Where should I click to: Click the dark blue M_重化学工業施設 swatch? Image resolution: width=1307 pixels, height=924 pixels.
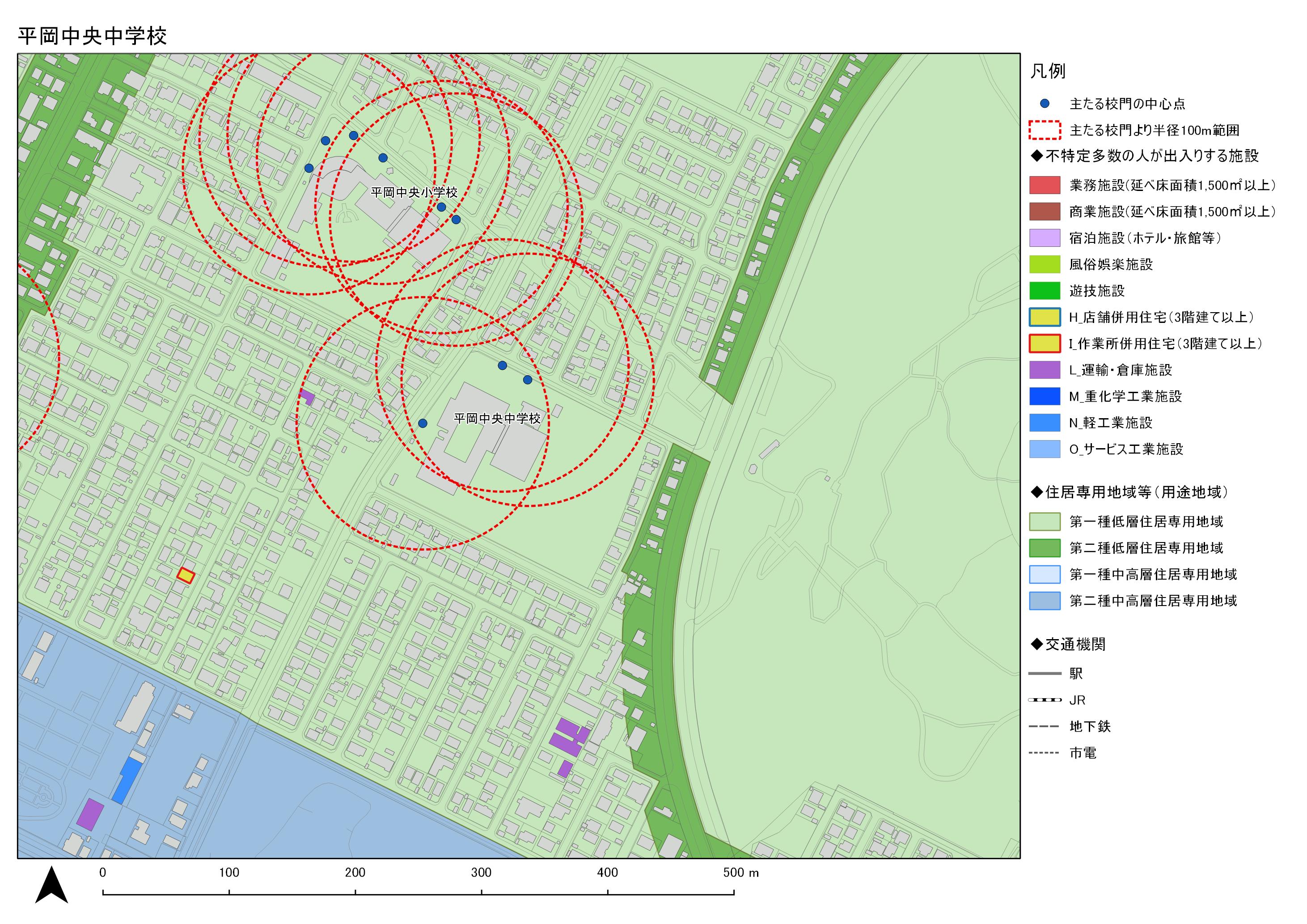click(x=1045, y=396)
